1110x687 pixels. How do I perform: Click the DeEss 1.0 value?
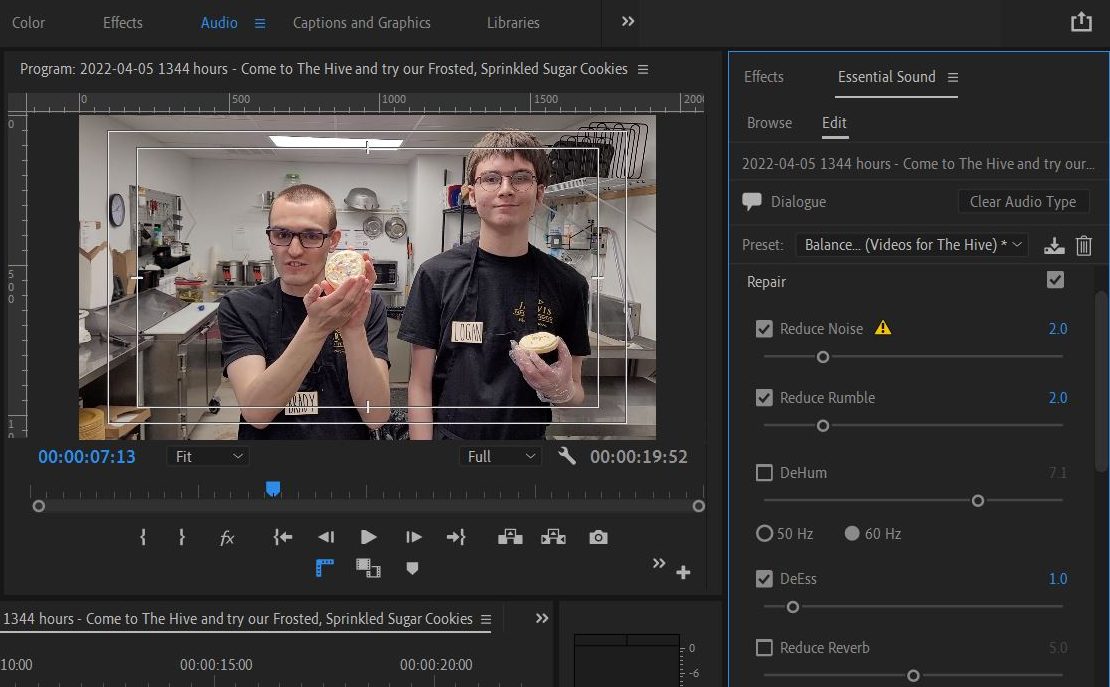[1058, 579]
